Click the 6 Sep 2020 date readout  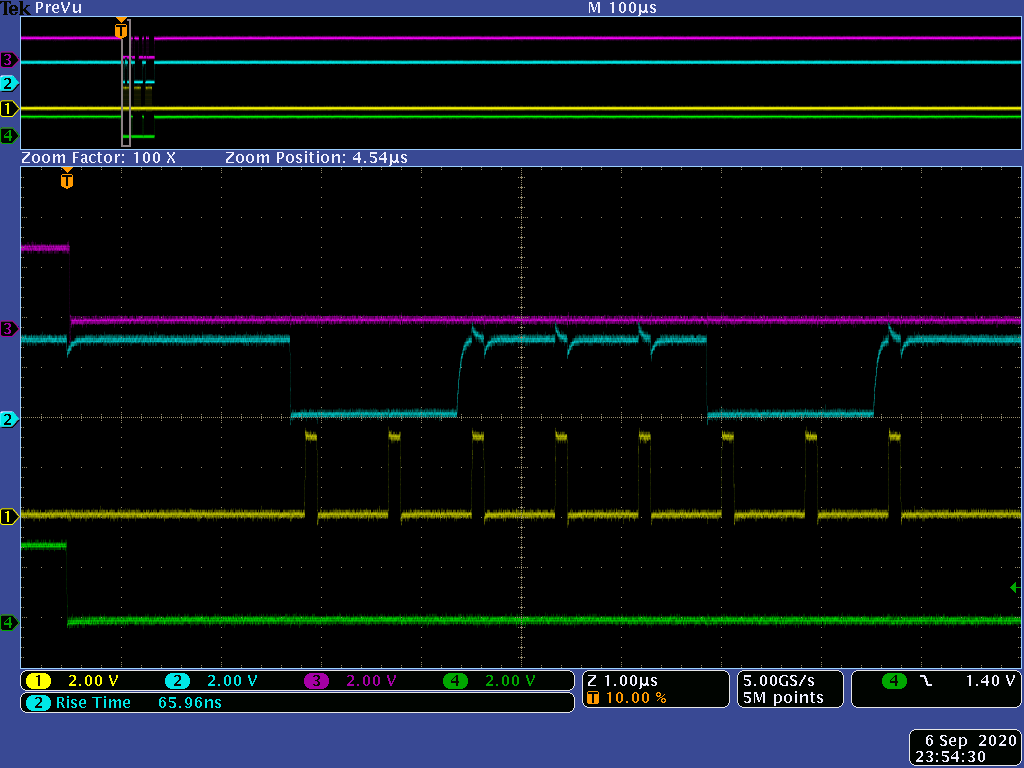tap(971, 741)
